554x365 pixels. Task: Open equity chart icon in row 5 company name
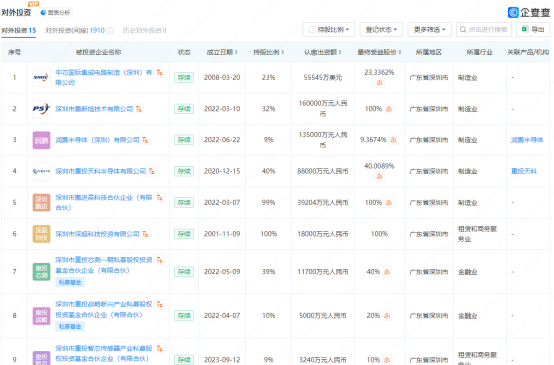(160, 198)
